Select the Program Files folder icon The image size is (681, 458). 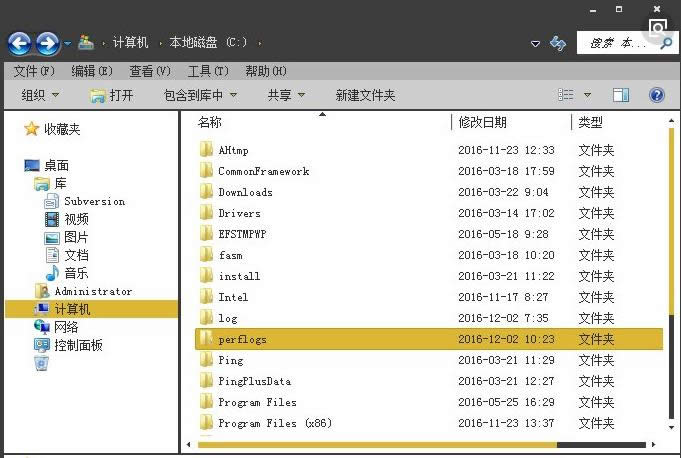(206, 402)
